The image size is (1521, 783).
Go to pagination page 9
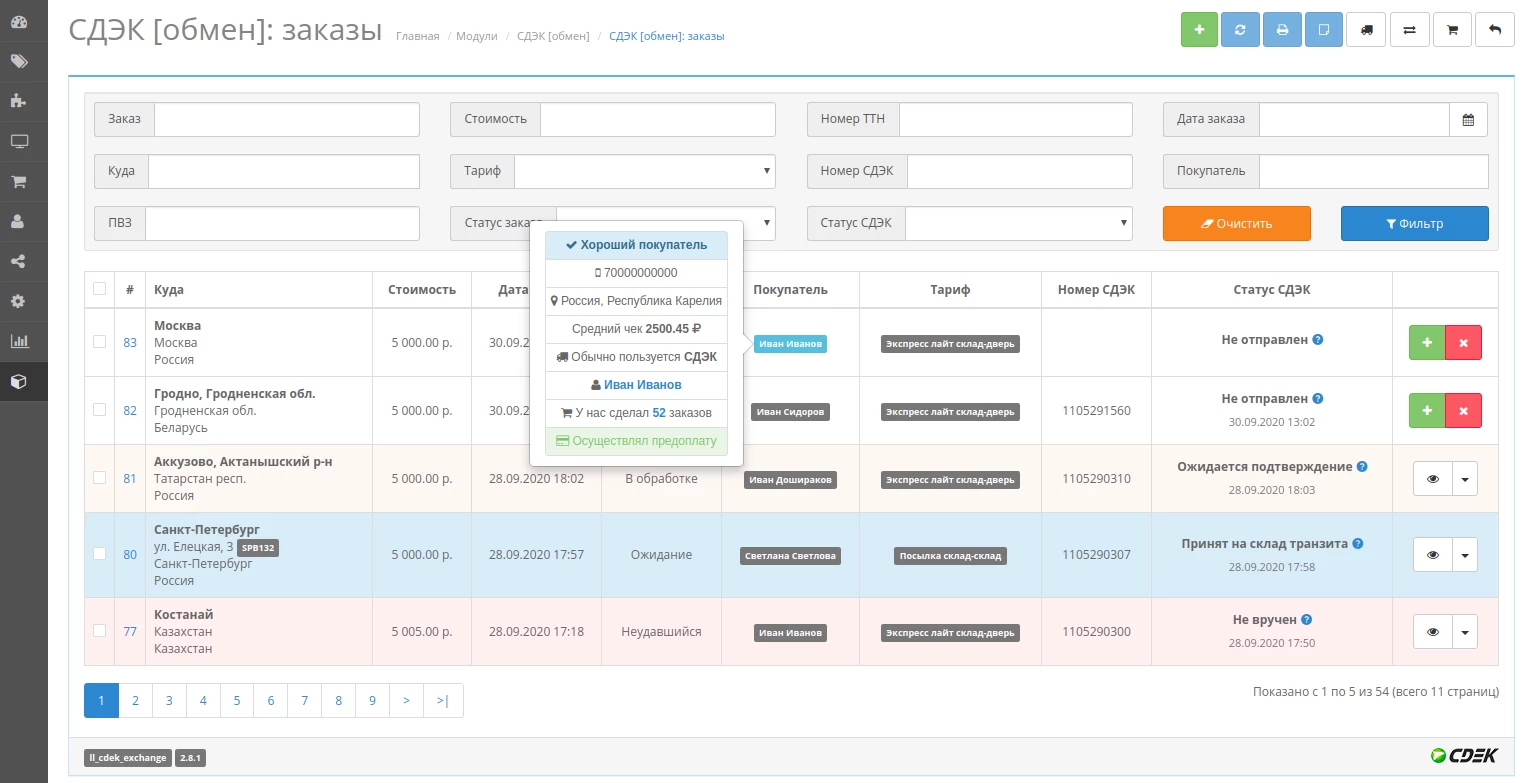point(372,701)
